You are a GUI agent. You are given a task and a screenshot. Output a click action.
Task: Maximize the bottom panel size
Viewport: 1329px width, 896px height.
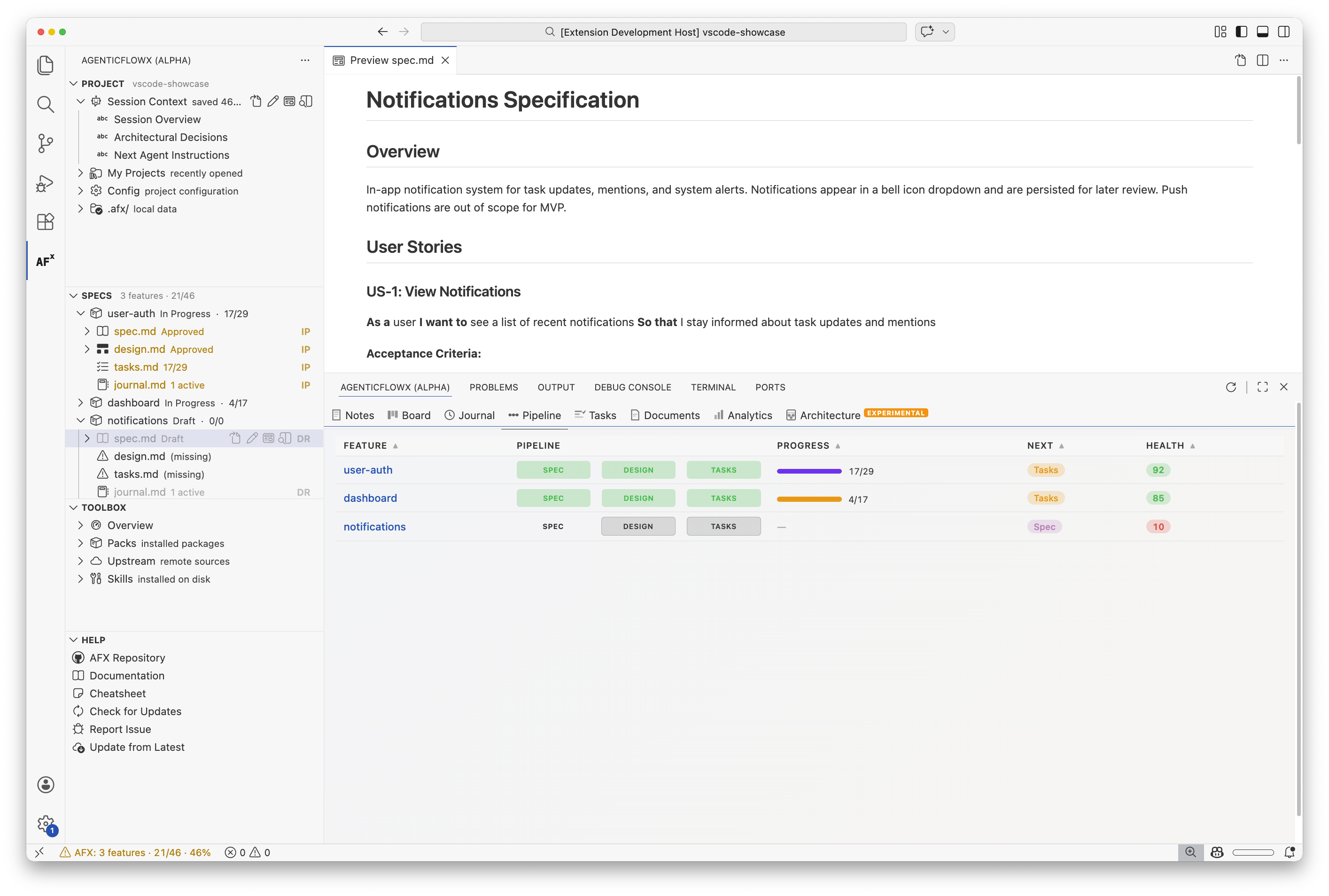point(1263,388)
